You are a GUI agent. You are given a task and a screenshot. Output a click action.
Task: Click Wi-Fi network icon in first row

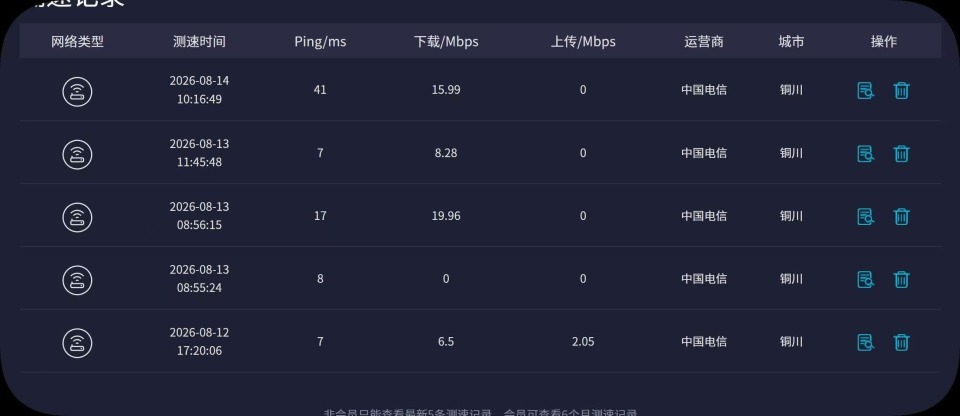click(77, 91)
